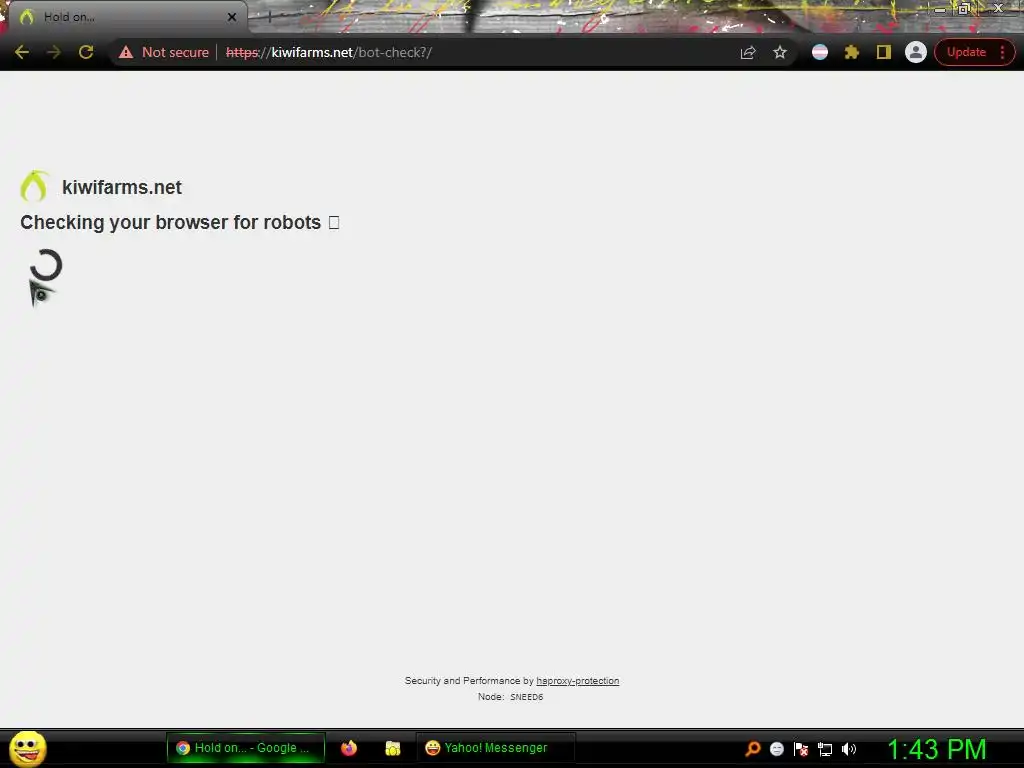The image size is (1024, 768).
Task: Open the network tray icon
Action: click(x=825, y=749)
